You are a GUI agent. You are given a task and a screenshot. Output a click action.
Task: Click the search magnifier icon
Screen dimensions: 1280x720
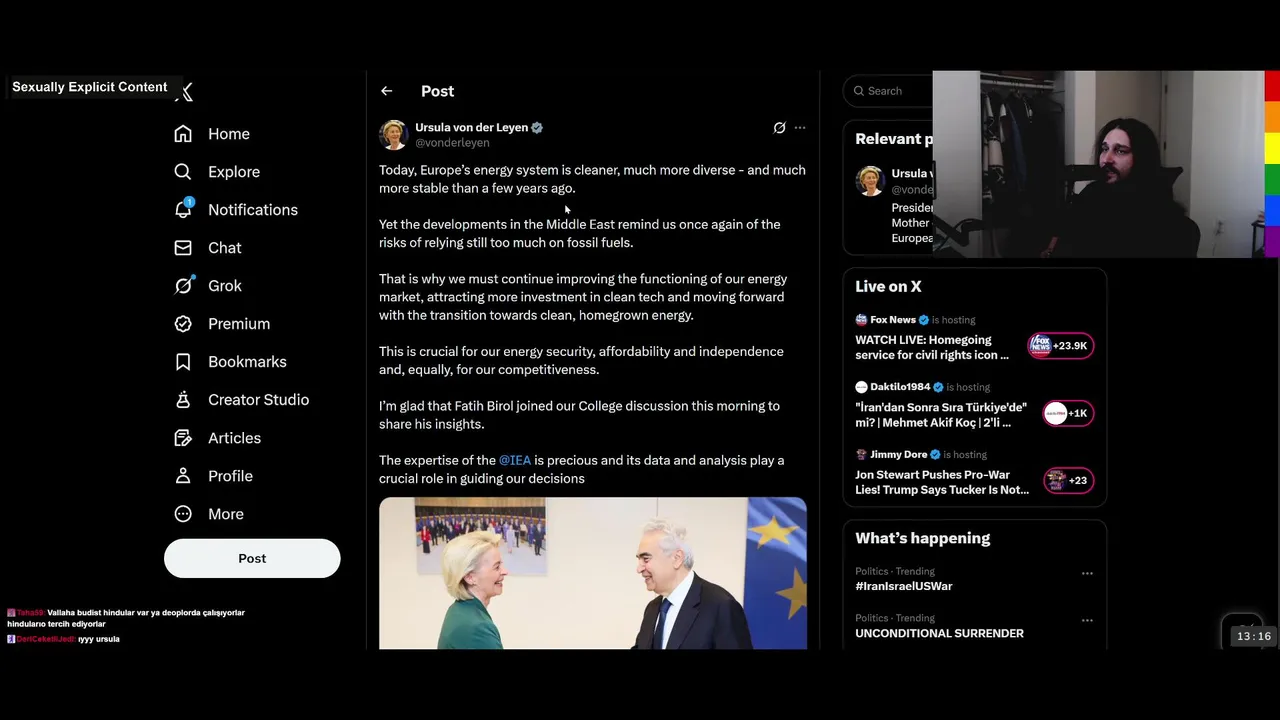[859, 91]
